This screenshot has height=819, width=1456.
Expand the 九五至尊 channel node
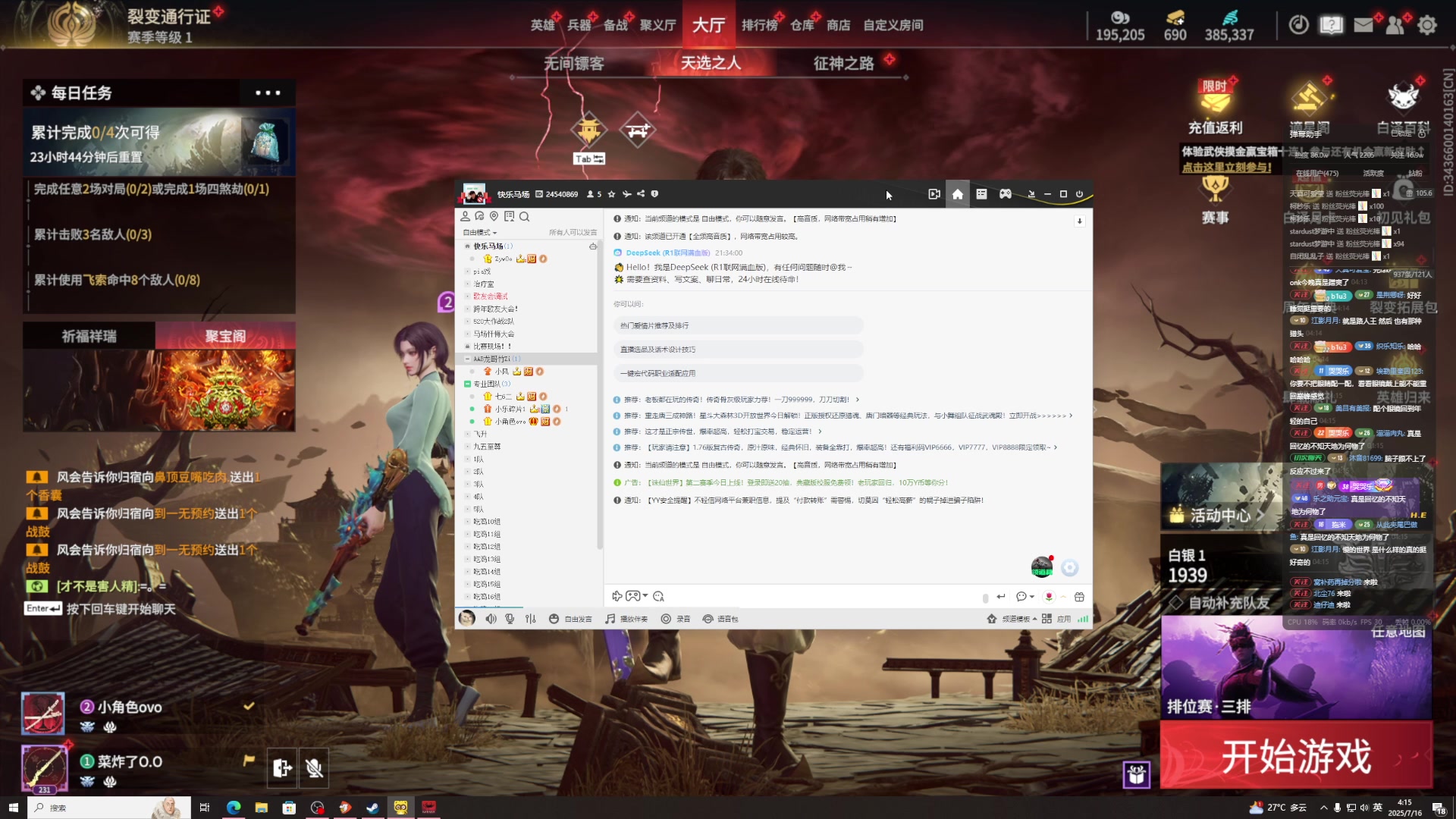pyautogui.click(x=468, y=447)
